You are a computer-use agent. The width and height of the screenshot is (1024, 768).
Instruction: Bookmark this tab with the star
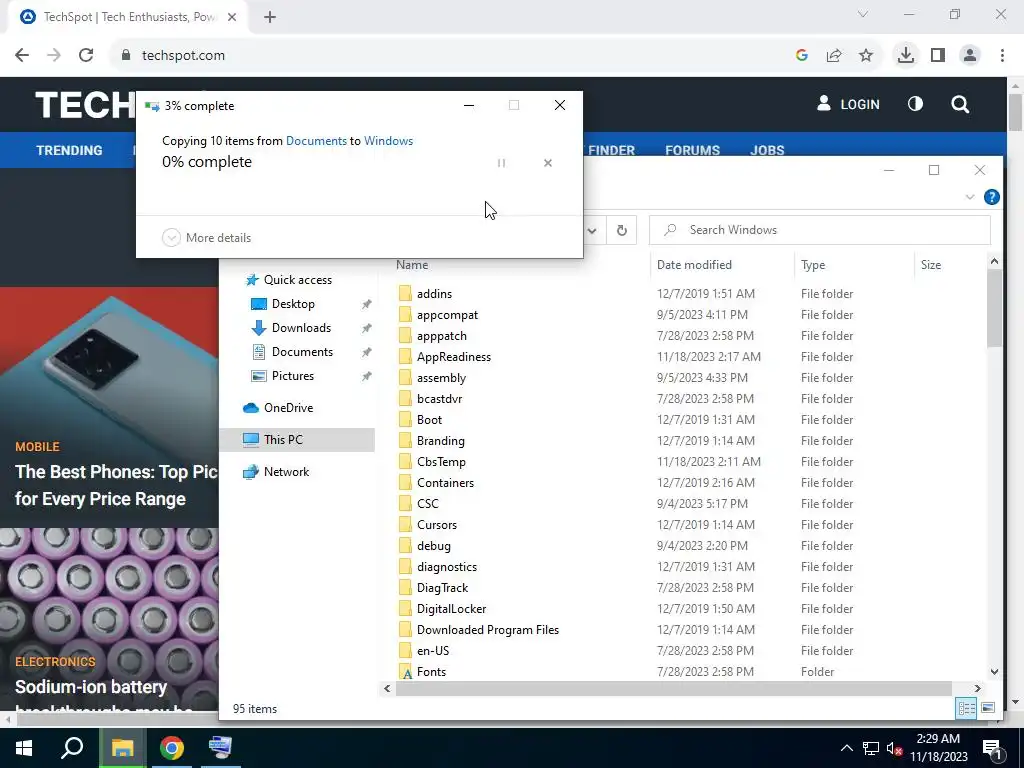[866, 56]
